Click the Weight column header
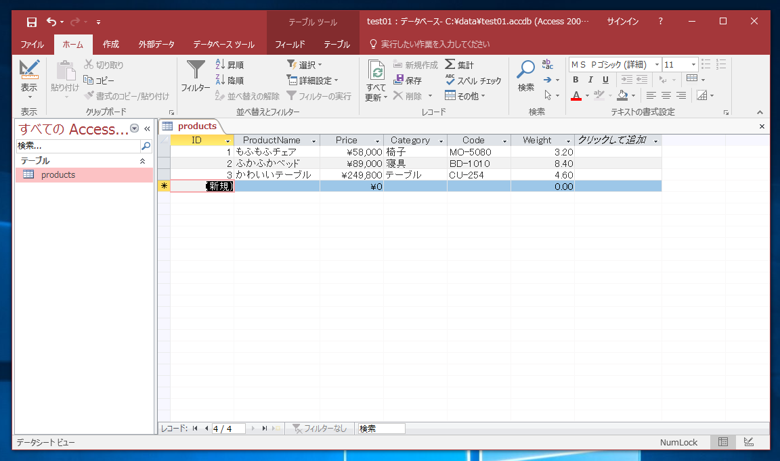 [542, 141]
